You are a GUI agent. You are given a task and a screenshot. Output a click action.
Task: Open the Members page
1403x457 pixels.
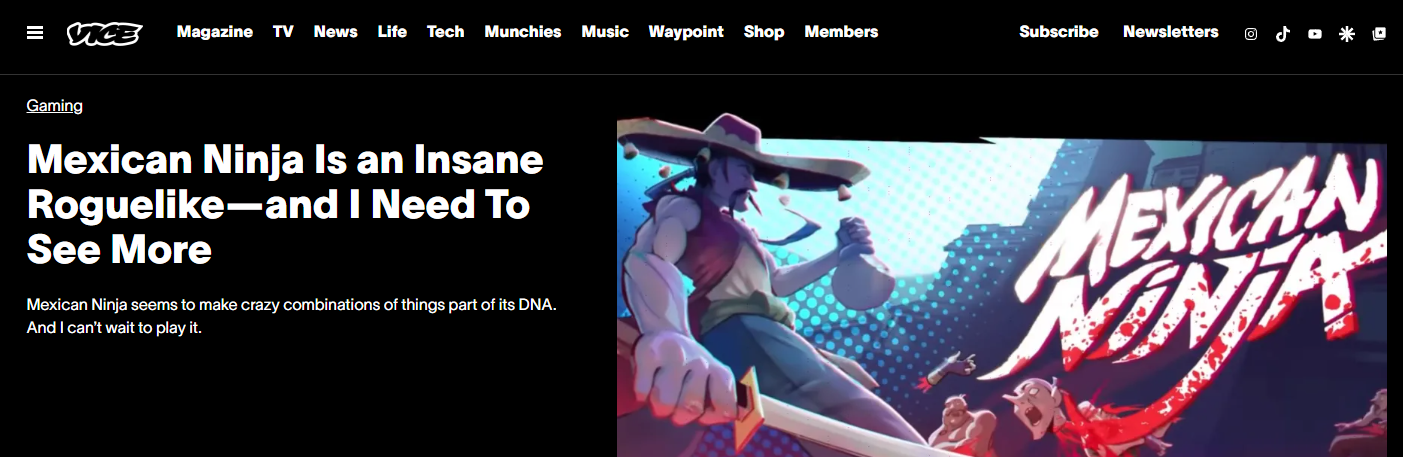click(841, 32)
